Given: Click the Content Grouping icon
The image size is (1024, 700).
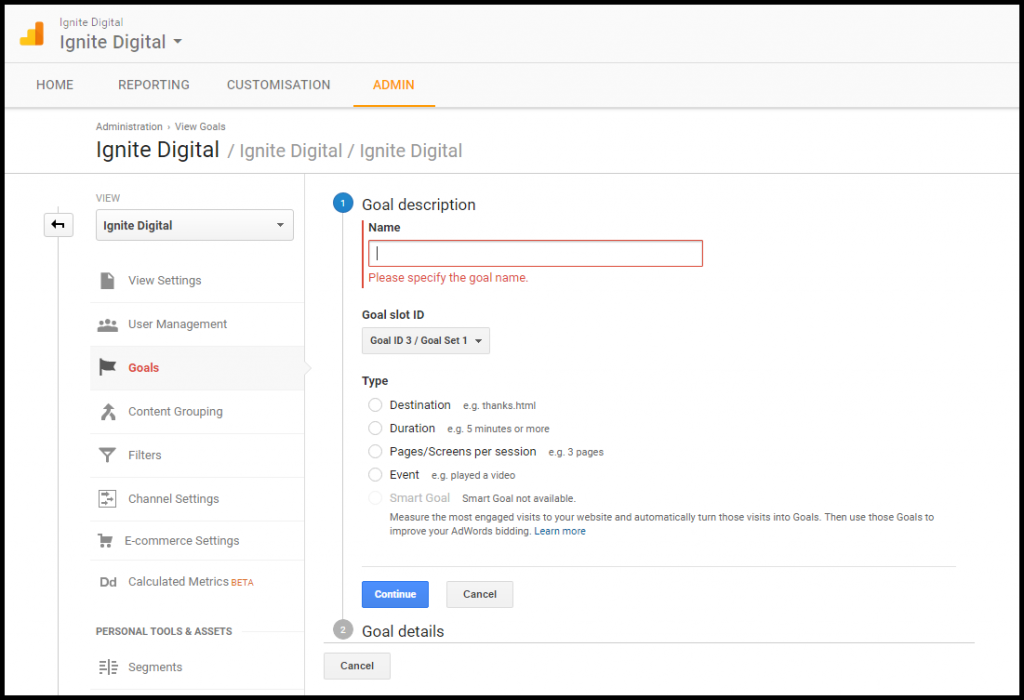Looking at the screenshot, I should point(107,411).
